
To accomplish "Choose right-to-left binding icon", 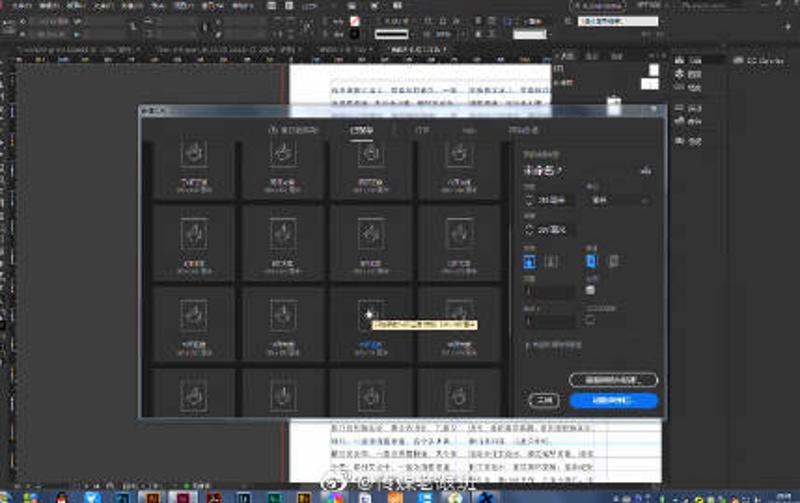I will tap(612, 261).
